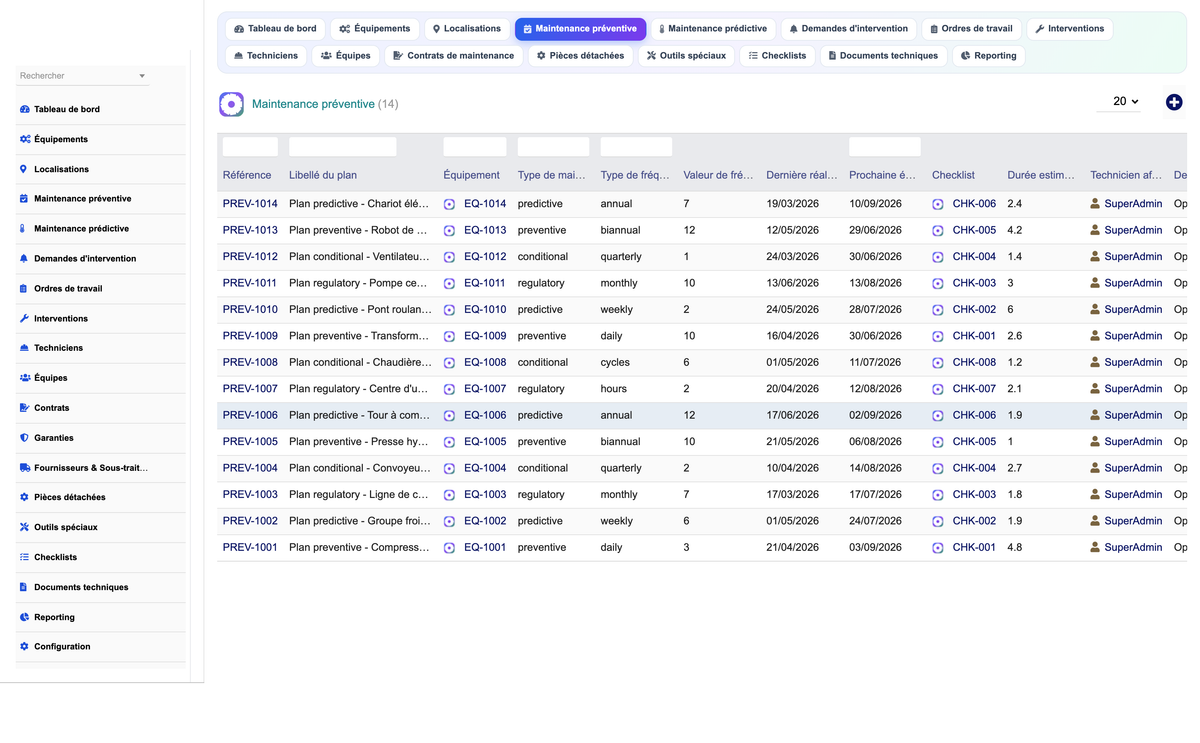Open the PREV-1014 reference link

[x=250, y=204]
